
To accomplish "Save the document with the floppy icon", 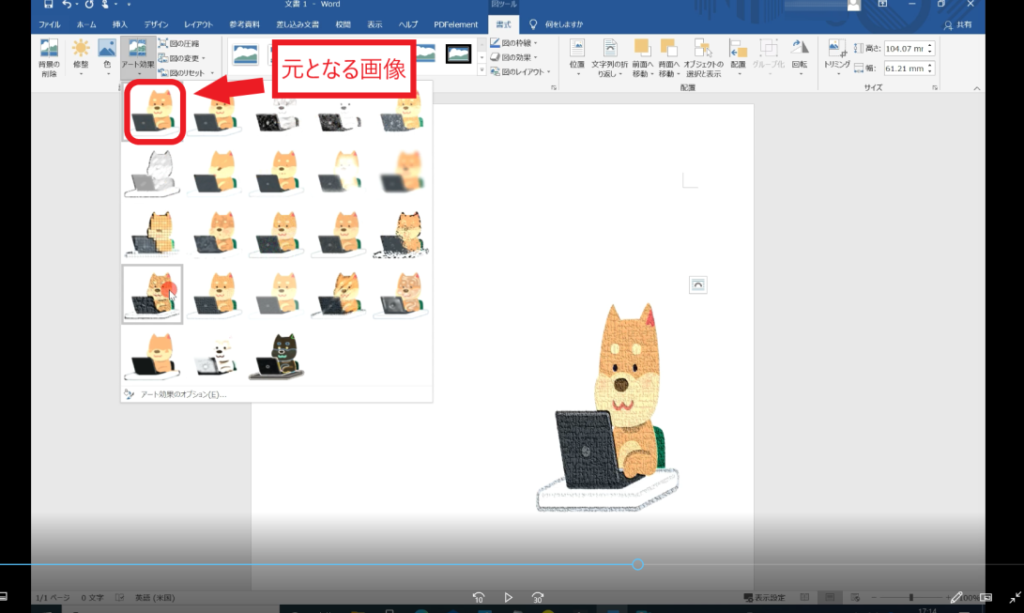I will coord(48,5).
